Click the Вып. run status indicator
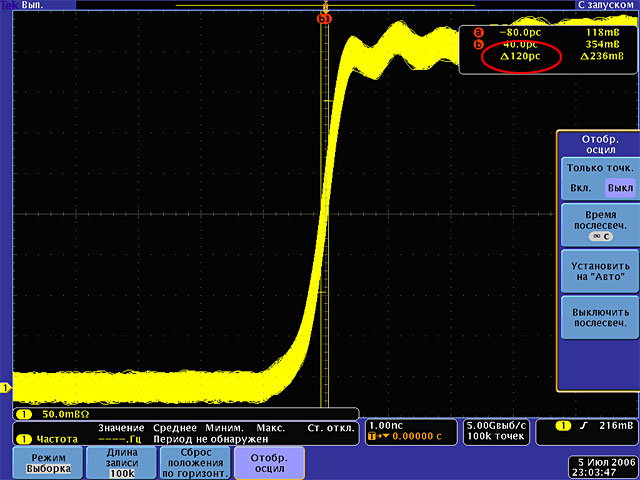Viewport: 640px width, 480px height. 31,5
